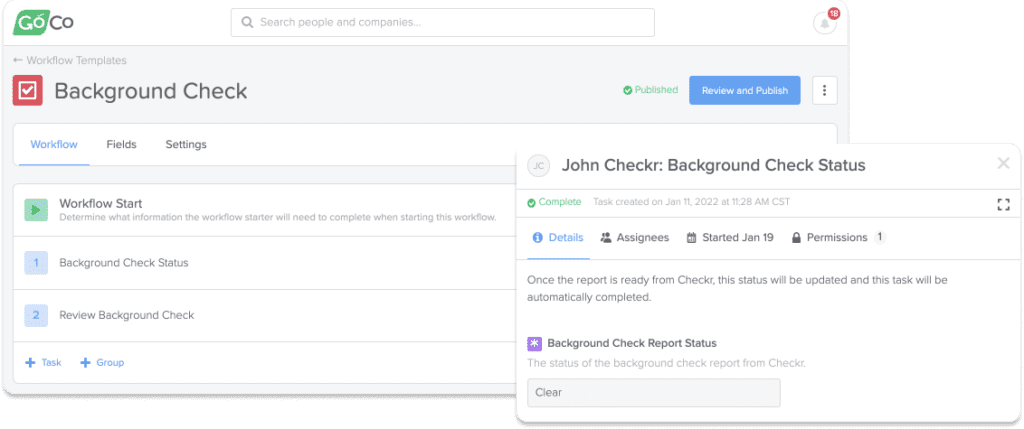Open the Assignees tab
This screenshot has width=1024, height=429.
[x=635, y=238]
